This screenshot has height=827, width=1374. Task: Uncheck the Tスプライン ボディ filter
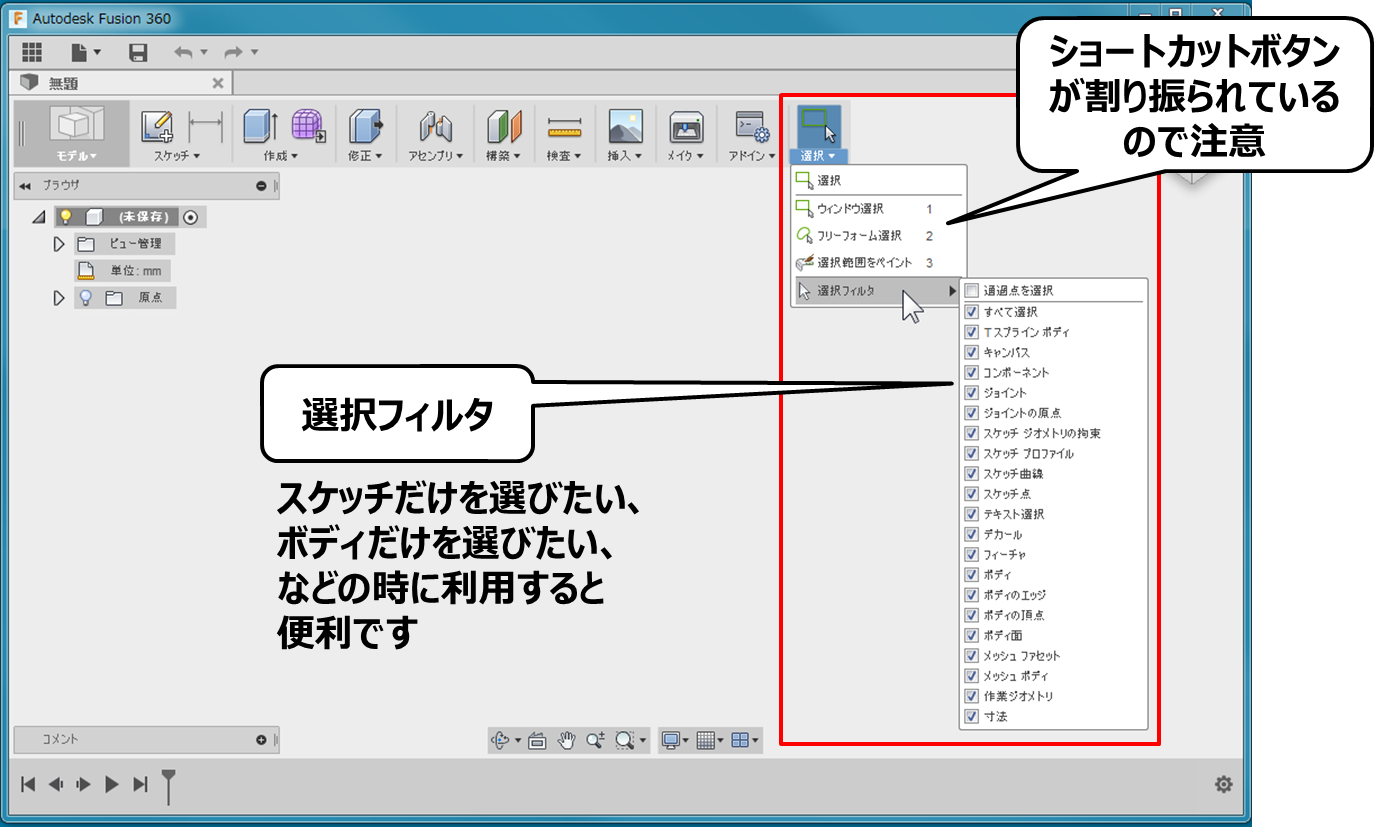(971, 332)
